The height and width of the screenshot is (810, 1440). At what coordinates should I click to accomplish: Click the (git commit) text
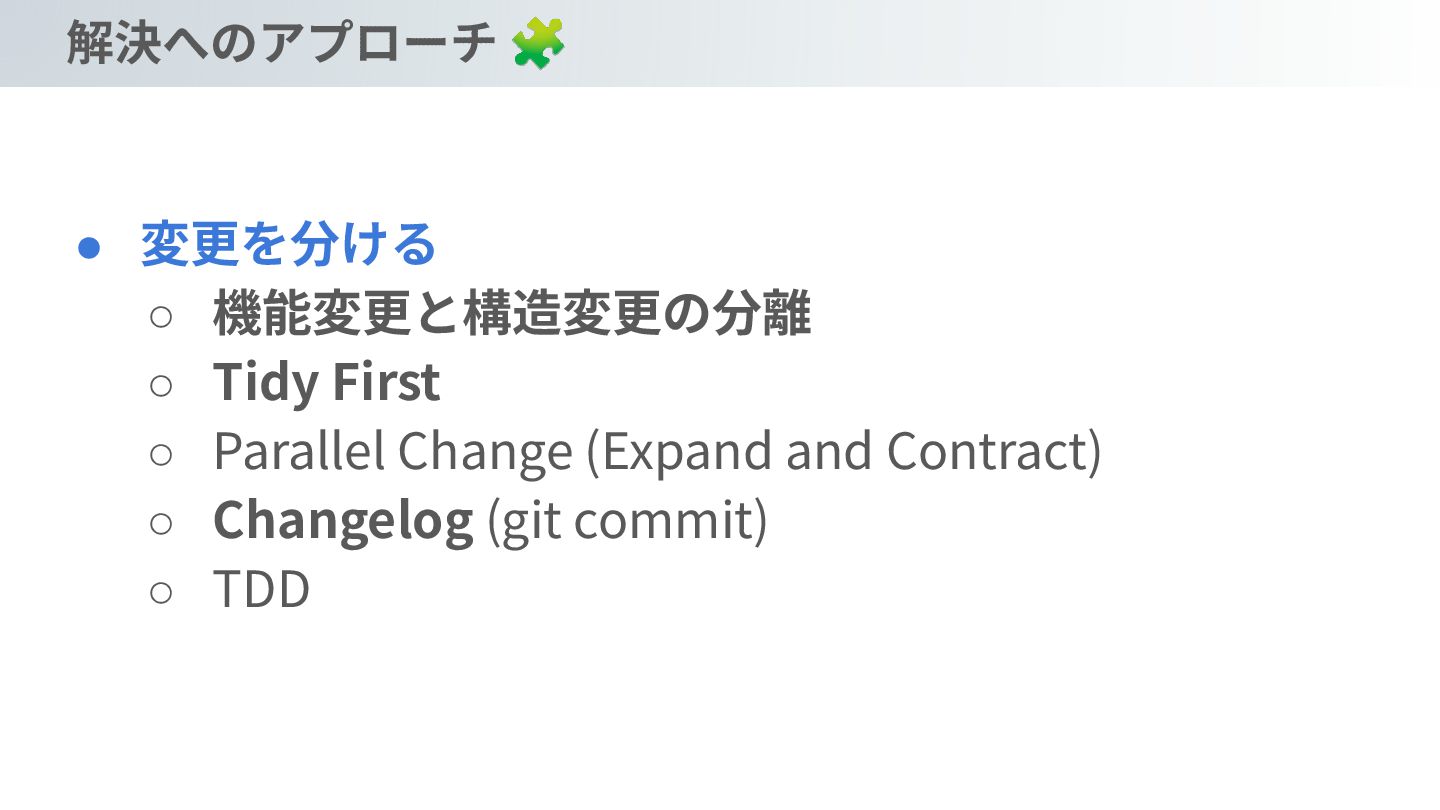[x=627, y=521]
